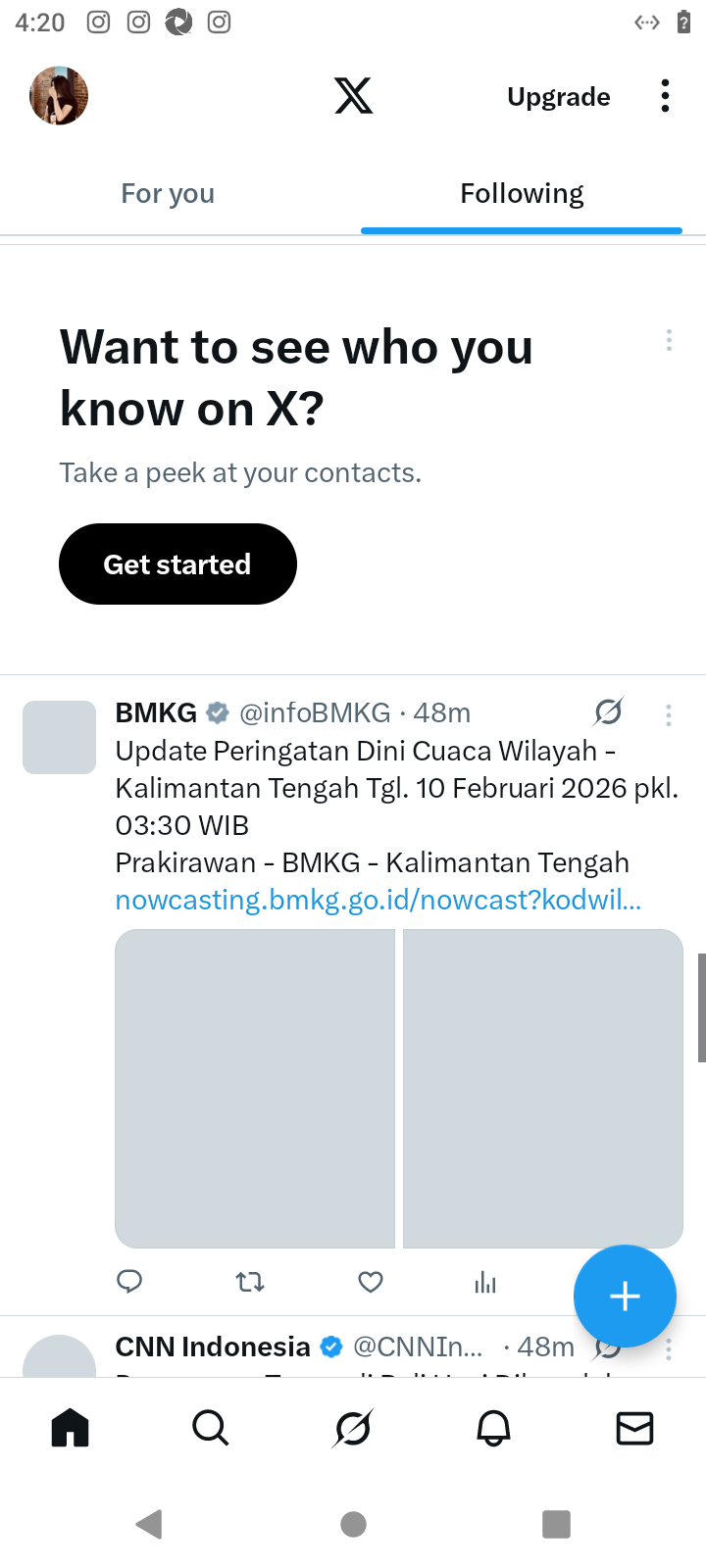Open Search from the bottom navigation
This screenshot has width=706, height=1568.
(x=210, y=1428)
